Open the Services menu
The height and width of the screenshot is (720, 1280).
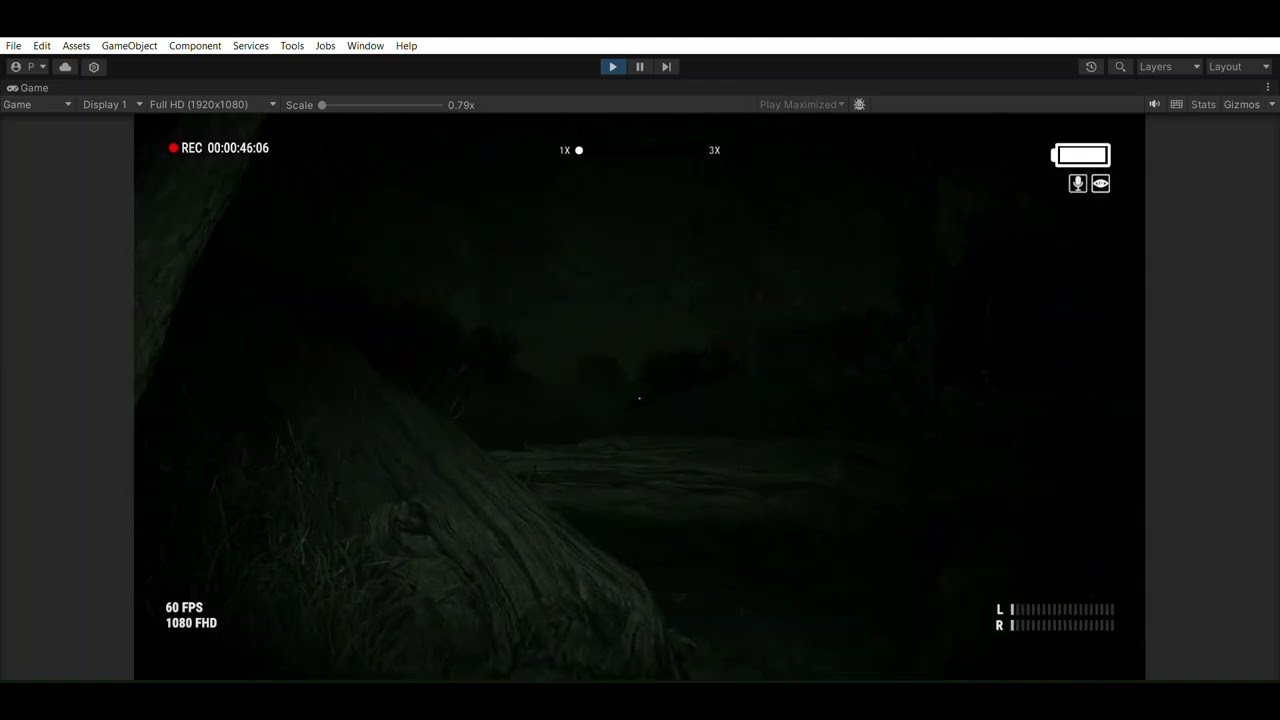click(251, 46)
